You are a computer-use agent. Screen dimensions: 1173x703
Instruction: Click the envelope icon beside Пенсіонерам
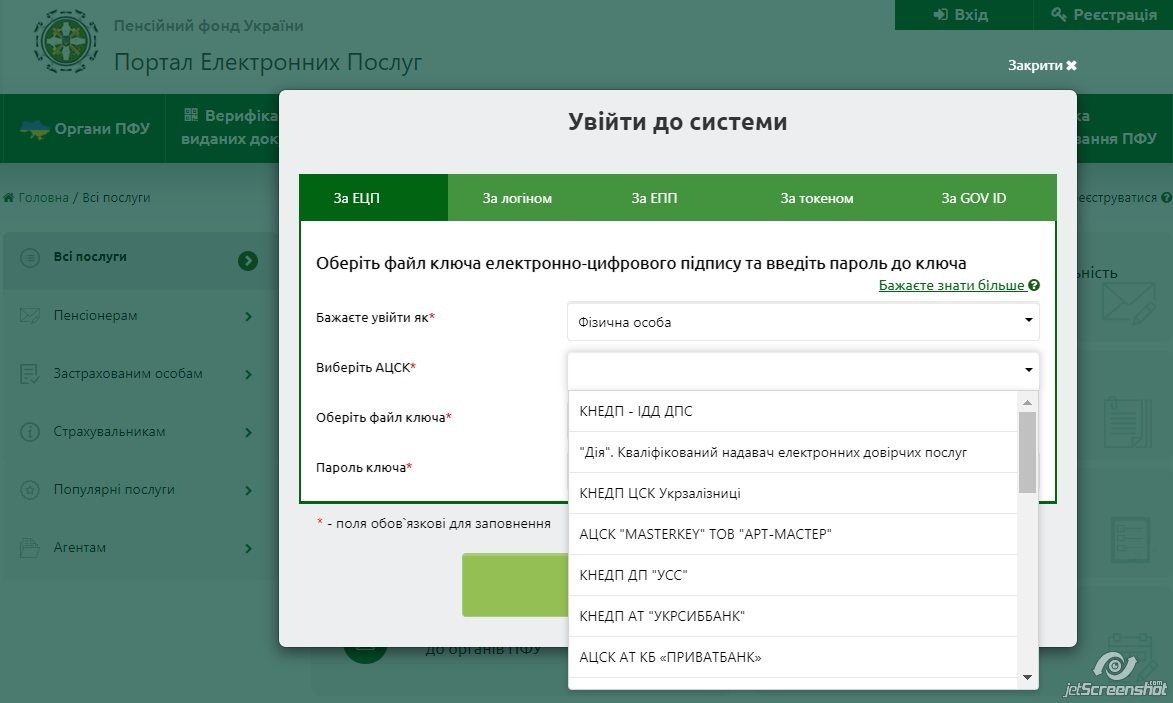[30, 316]
